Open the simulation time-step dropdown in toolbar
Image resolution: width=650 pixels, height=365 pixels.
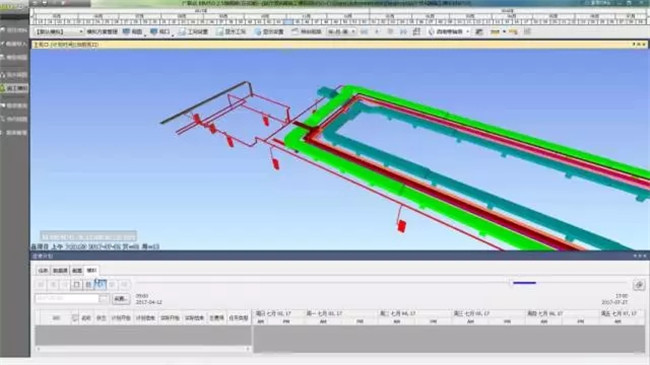341,32
